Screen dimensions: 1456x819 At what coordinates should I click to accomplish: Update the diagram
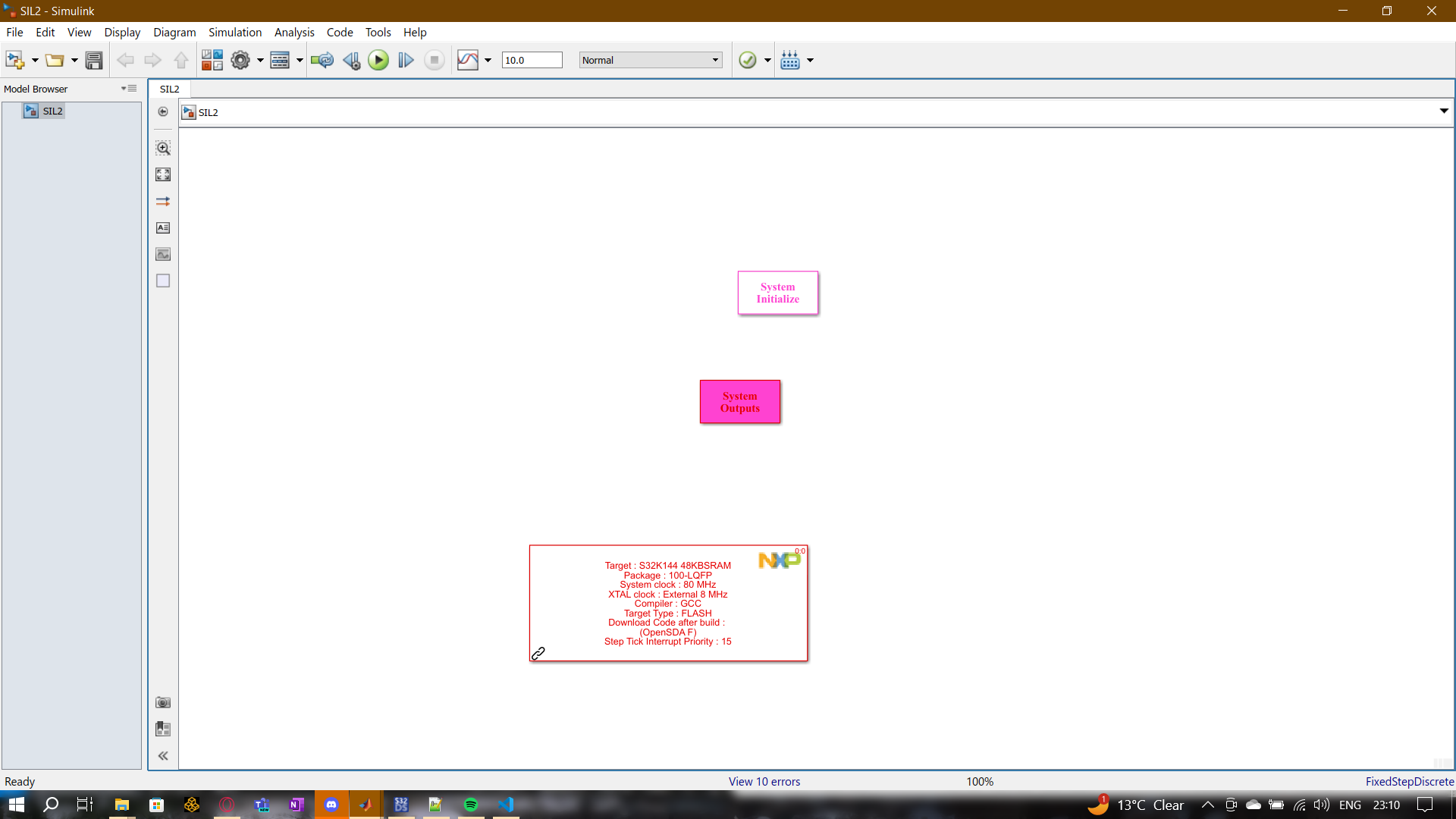[x=322, y=60]
